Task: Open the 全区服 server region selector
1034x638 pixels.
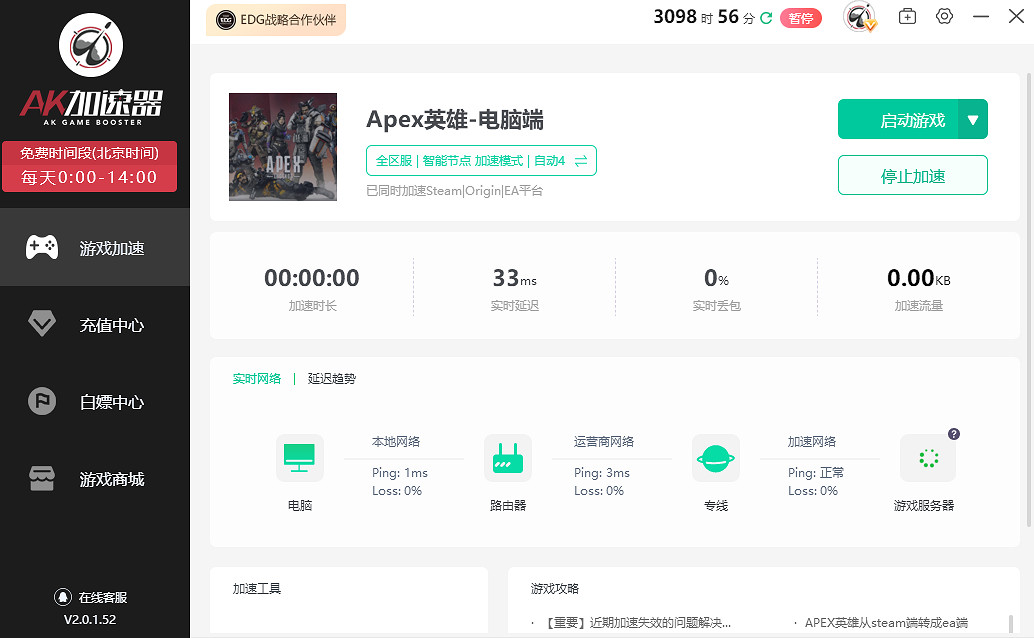Action: tap(393, 160)
